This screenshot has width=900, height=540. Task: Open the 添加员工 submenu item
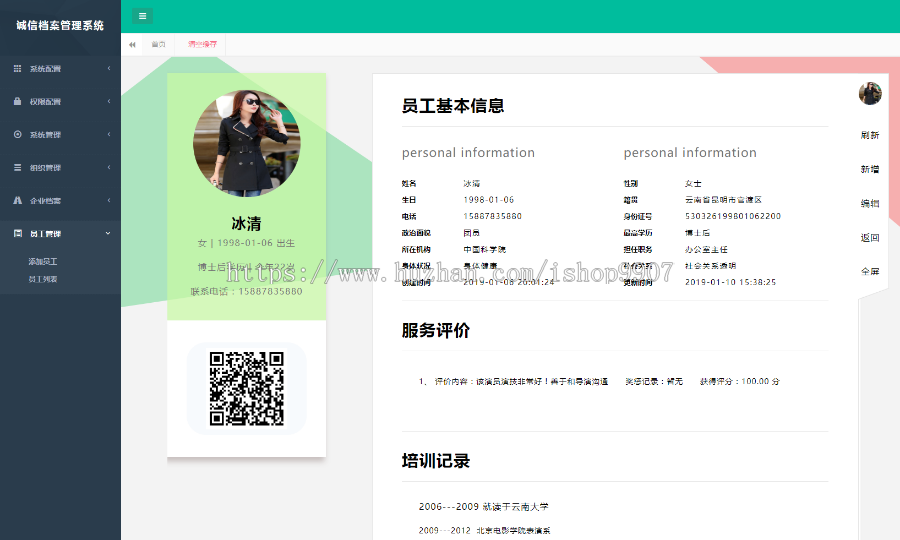[x=42, y=261]
